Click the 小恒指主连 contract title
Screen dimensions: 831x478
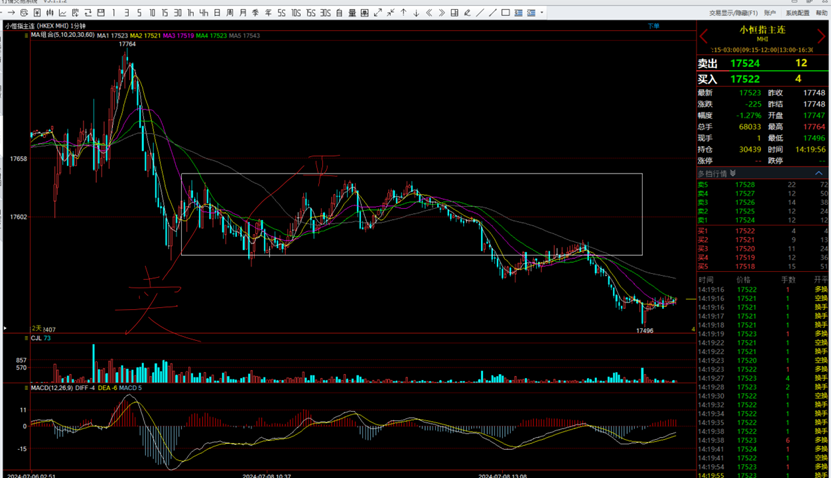762,30
